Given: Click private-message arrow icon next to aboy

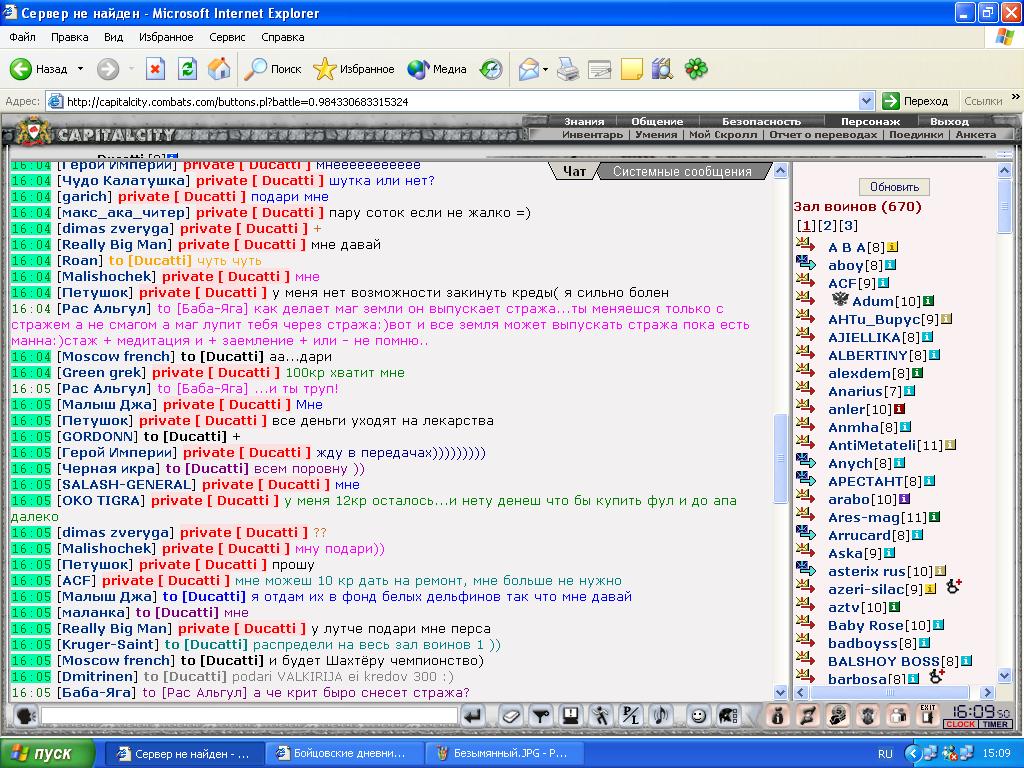Looking at the screenshot, I should pyautogui.click(x=806, y=263).
